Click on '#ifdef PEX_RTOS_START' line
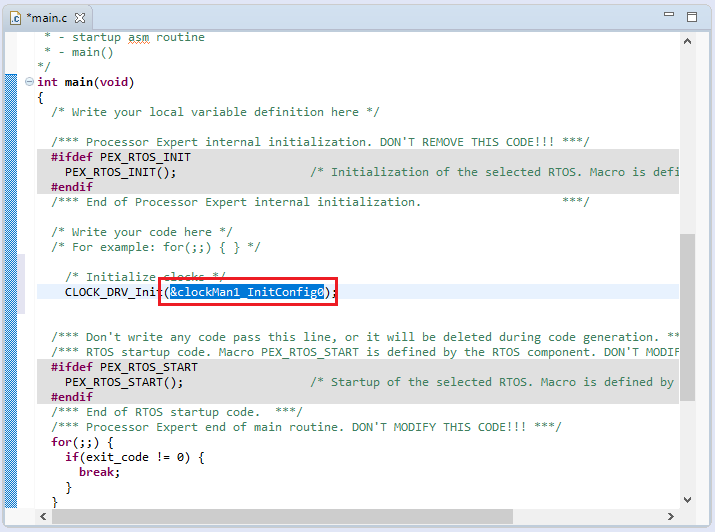Screen dimensions: 715x532 124,367
